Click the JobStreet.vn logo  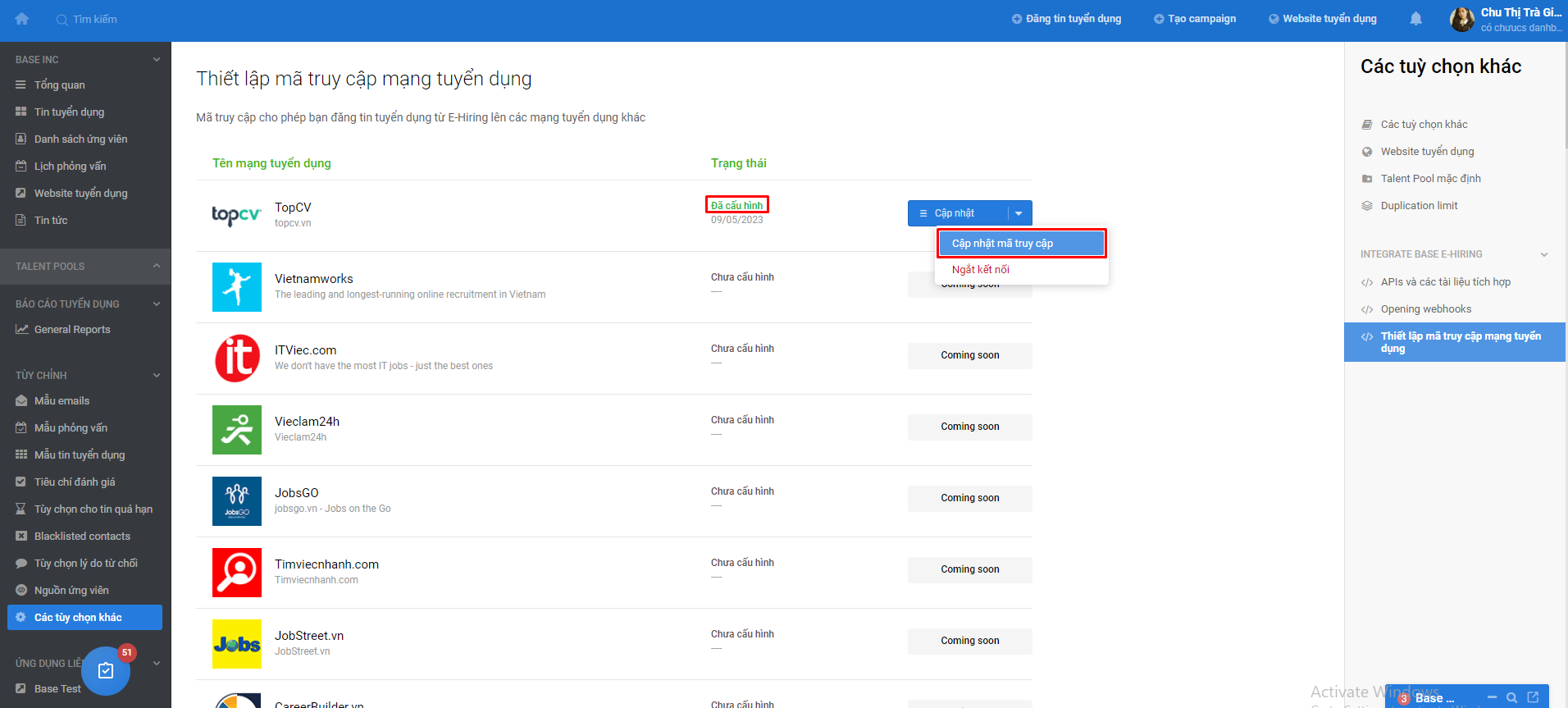tap(237, 644)
